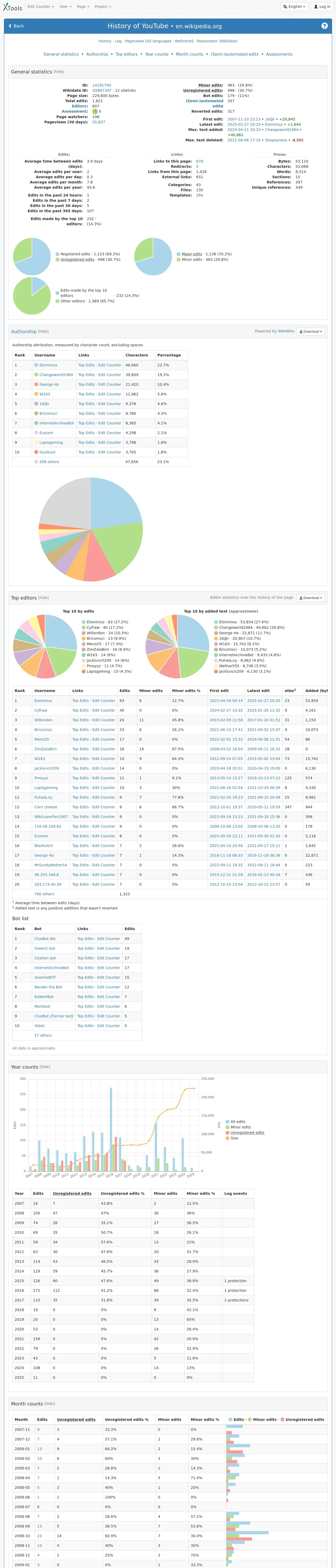
Task: Click the Registered edits pie chart
Action: [x=32, y=256]
